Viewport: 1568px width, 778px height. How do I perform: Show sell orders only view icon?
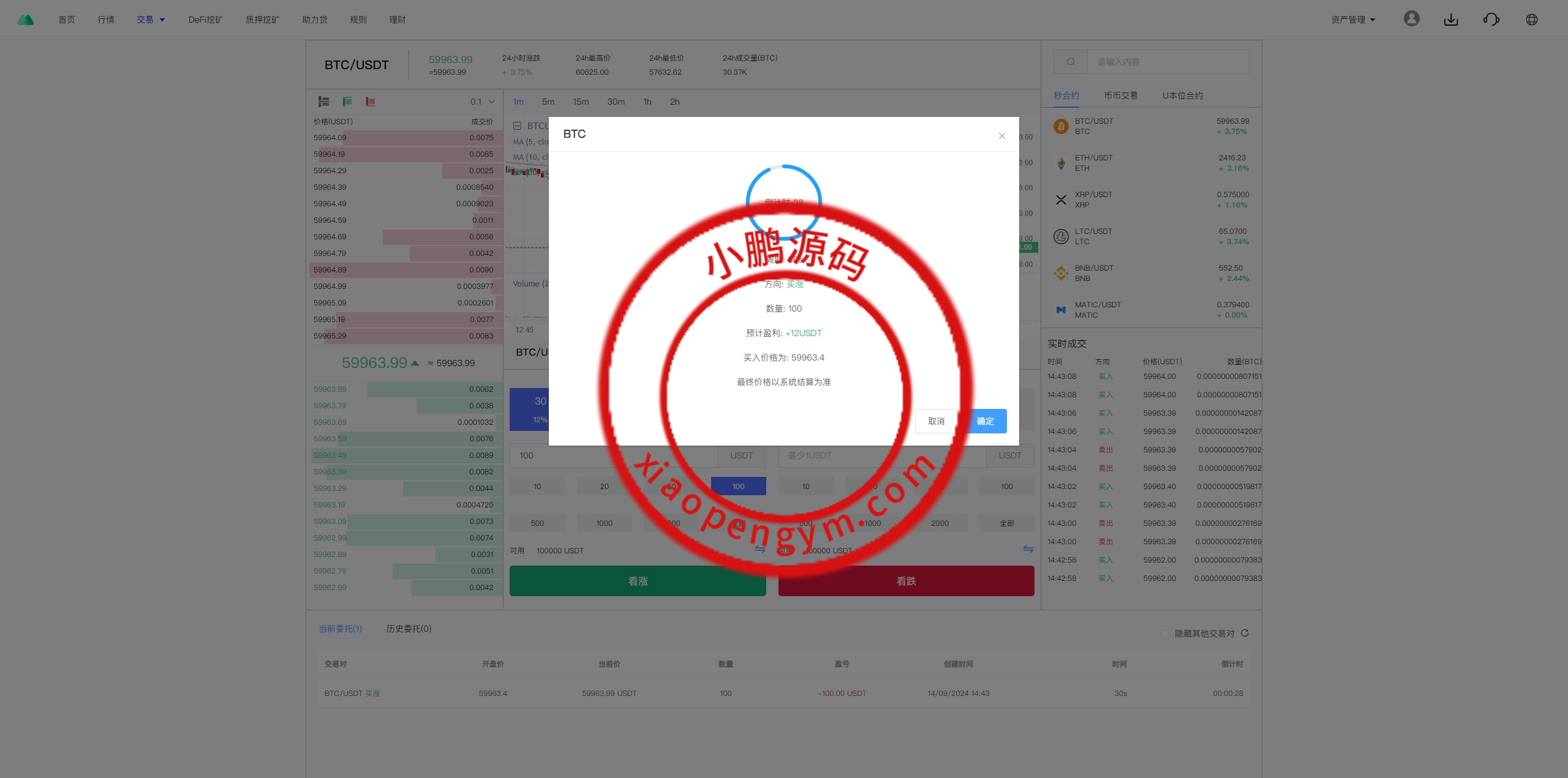[370, 102]
